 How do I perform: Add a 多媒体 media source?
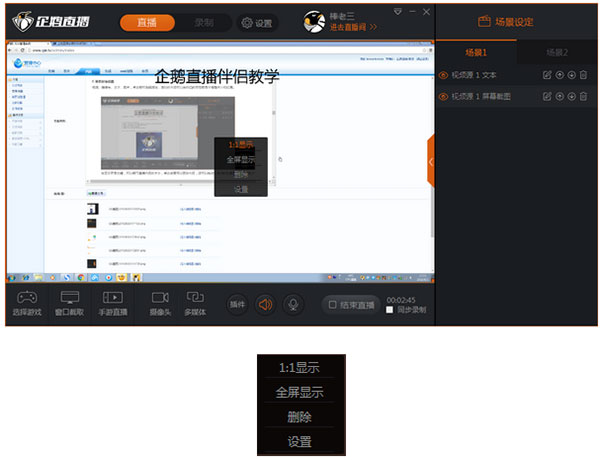[195, 304]
